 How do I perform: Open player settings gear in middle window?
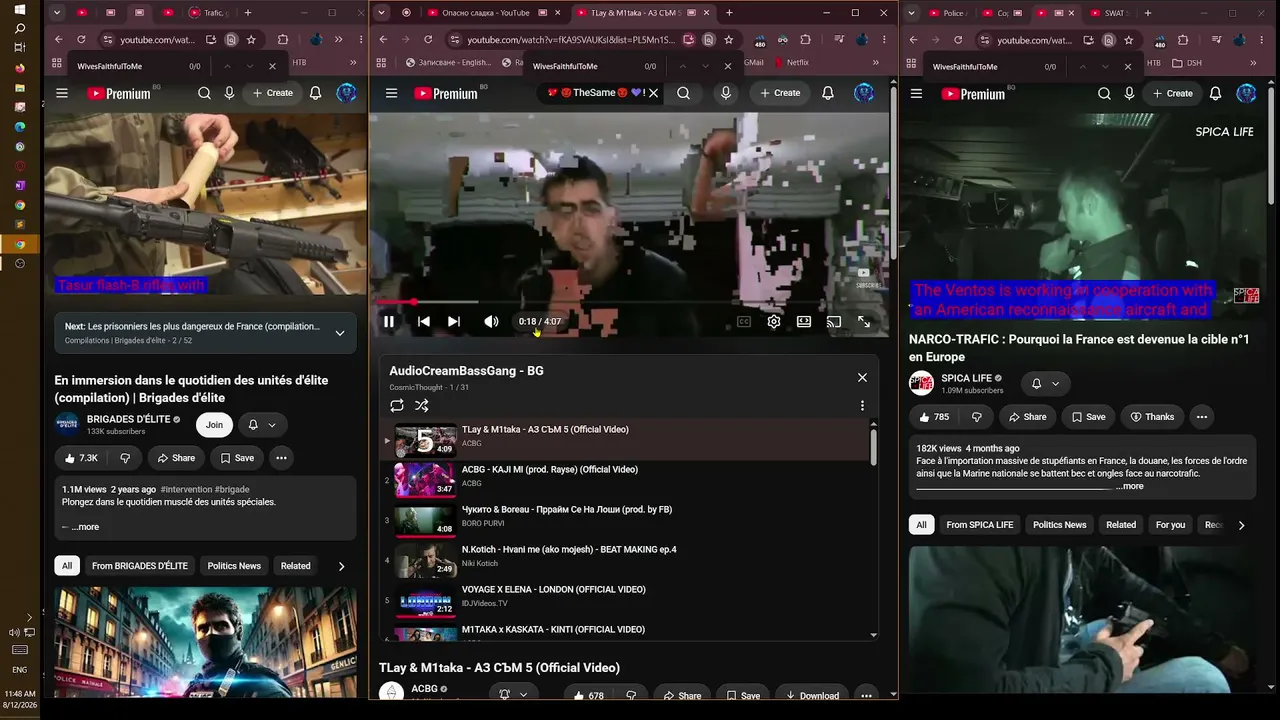(774, 321)
